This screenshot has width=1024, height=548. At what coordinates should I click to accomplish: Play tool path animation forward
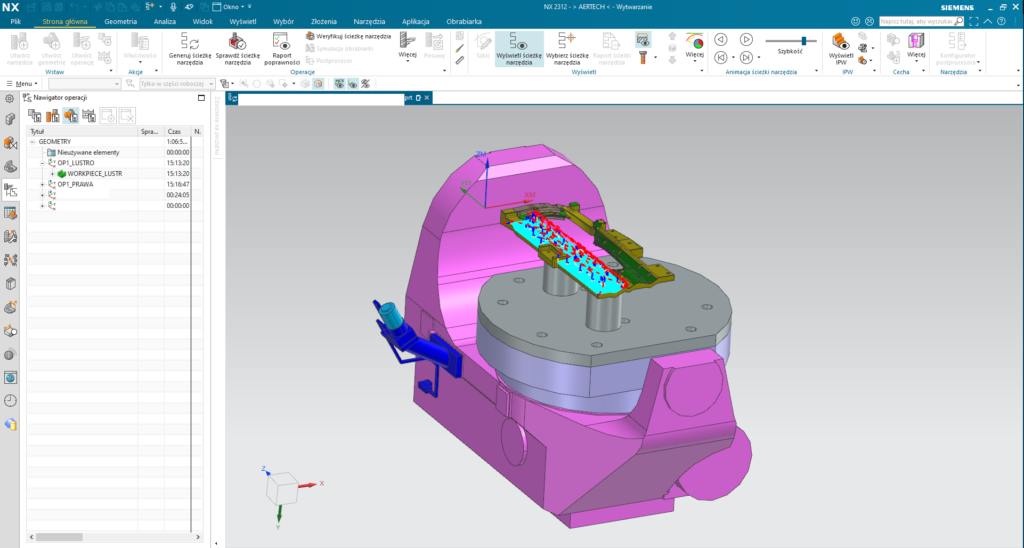click(746, 40)
